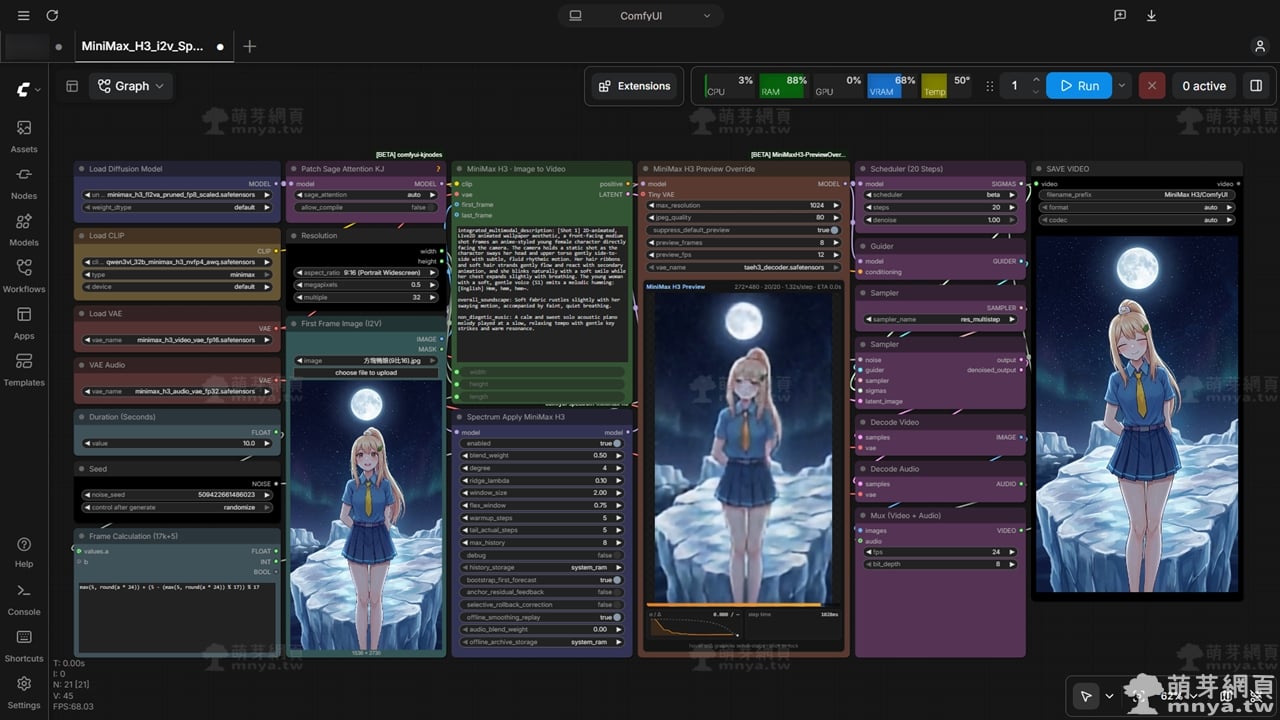The width and height of the screenshot is (1280, 720).
Task: Open the sampler_name dropdown
Action: click(x=940, y=319)
